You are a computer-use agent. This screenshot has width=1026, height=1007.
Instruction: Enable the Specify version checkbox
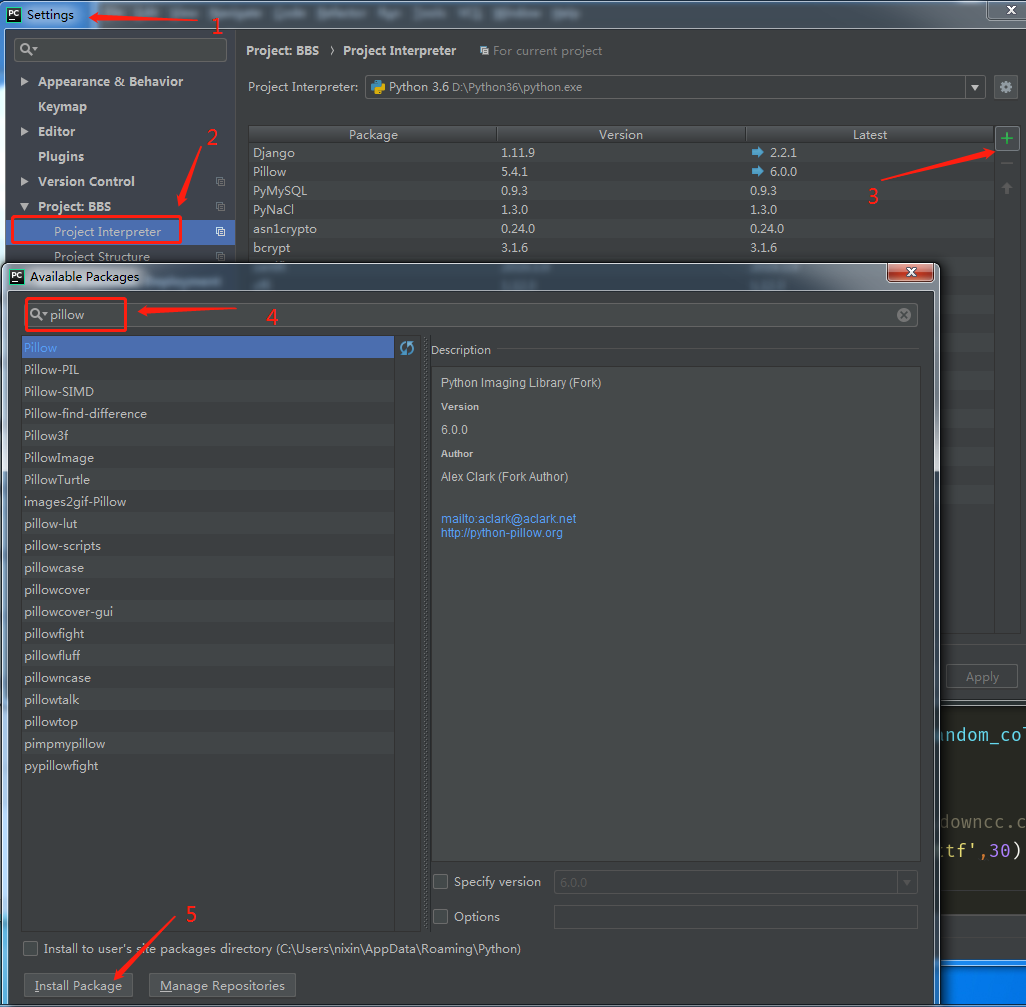pos(441,881)
